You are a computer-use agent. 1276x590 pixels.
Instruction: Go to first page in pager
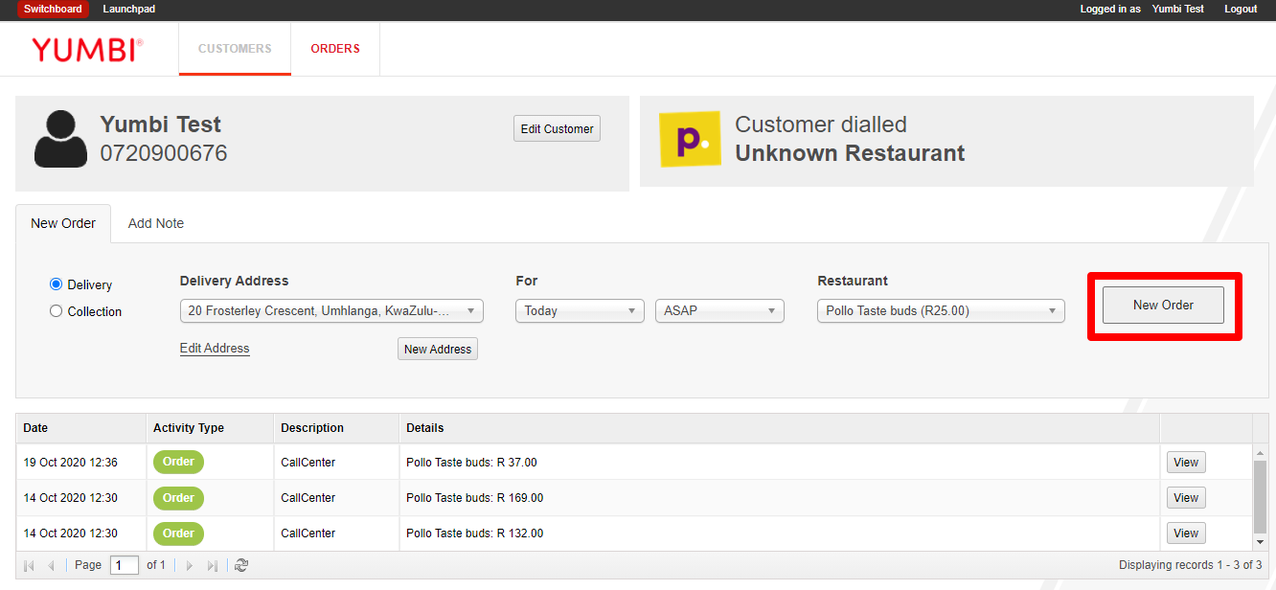point(29,565)
